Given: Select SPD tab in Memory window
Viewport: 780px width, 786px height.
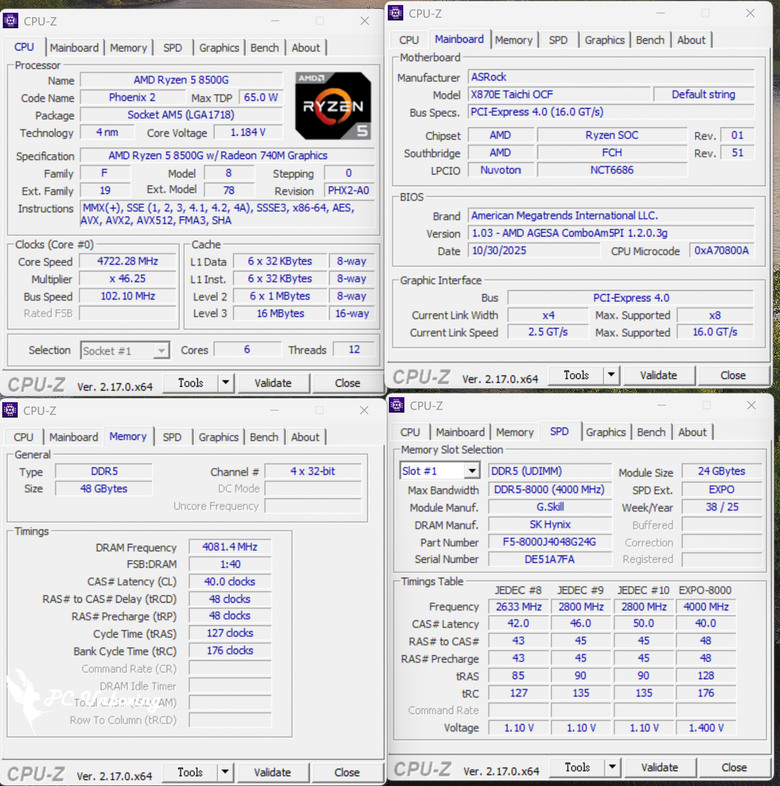Looking at the screenshot, I should (x=172, y=437).
